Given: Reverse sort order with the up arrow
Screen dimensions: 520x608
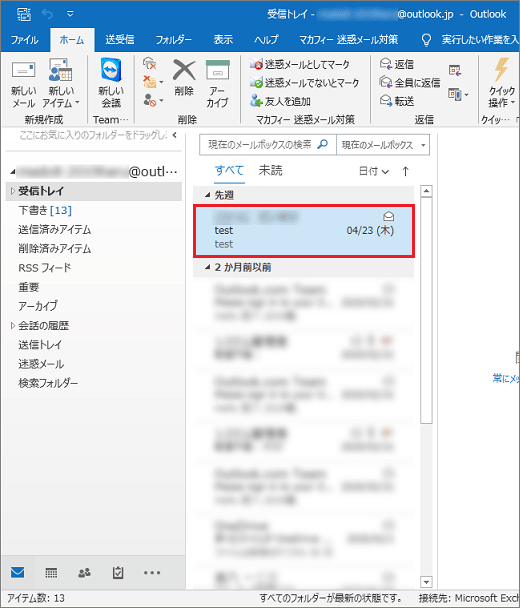Looking at the screenshot, I should pos(406,171).
